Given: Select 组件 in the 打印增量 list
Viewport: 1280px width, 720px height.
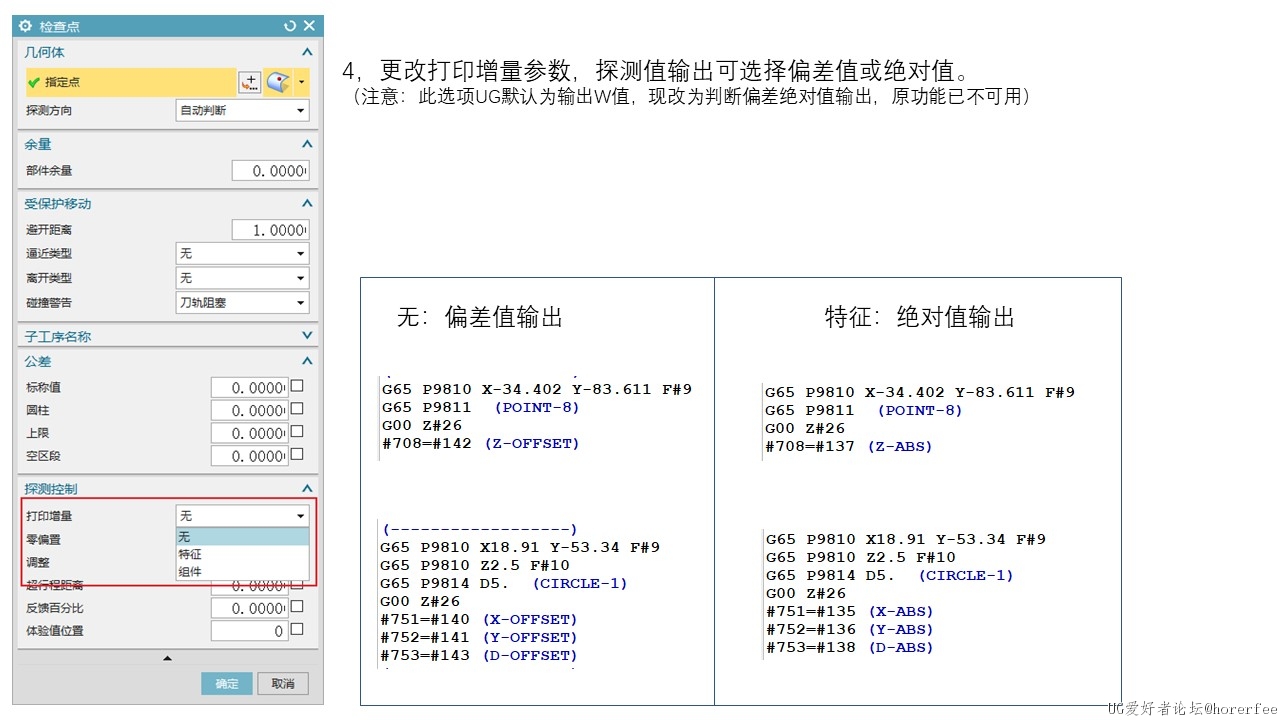Looking at the screenshot, I should [242, 571].
